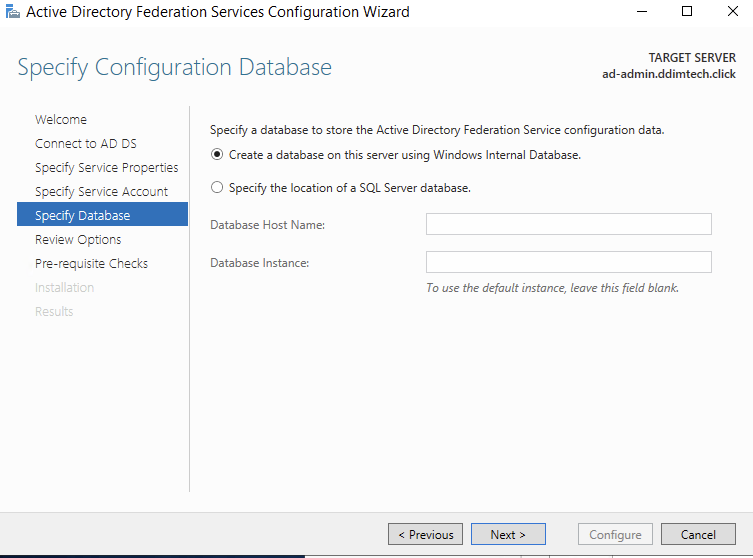Maximize the wizard window
The height and width of the screenshot is (558, 753).
point(687,12)
